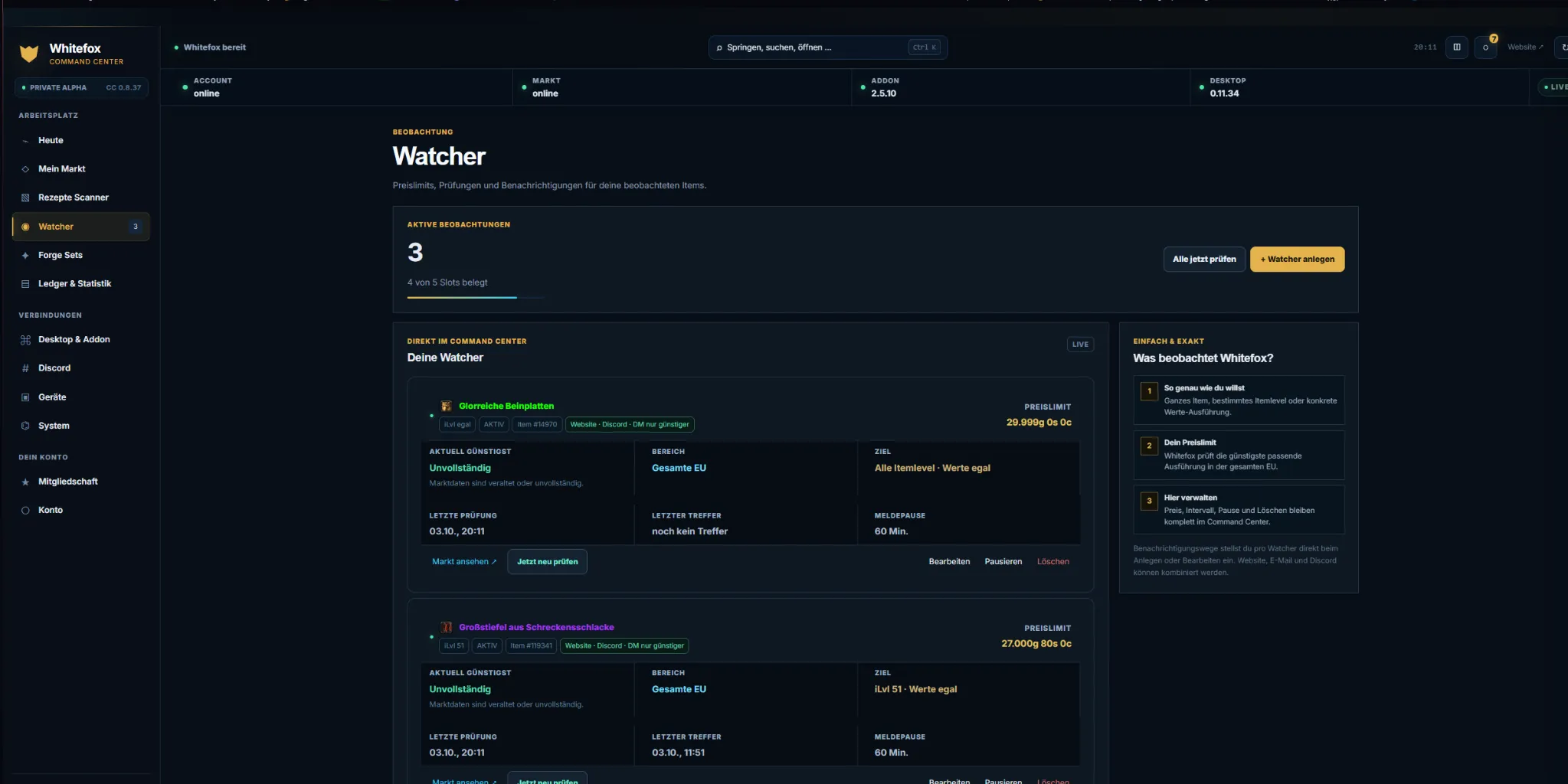Open Forge Sets in the sidebar
Screen dimensions: 1568x784
[80, 256]
